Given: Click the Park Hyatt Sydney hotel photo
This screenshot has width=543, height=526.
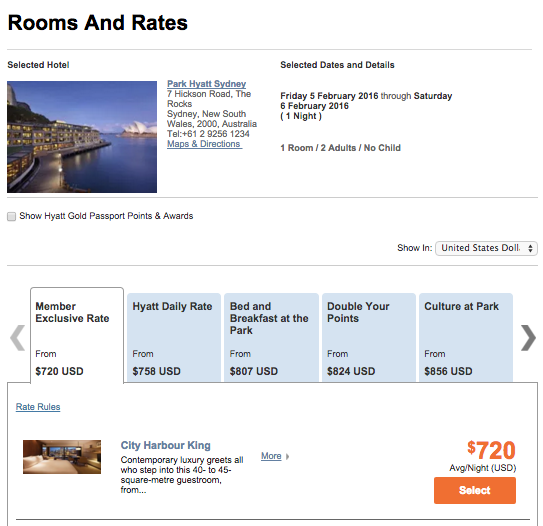Looking at the screenshot, I should (82, 137).
